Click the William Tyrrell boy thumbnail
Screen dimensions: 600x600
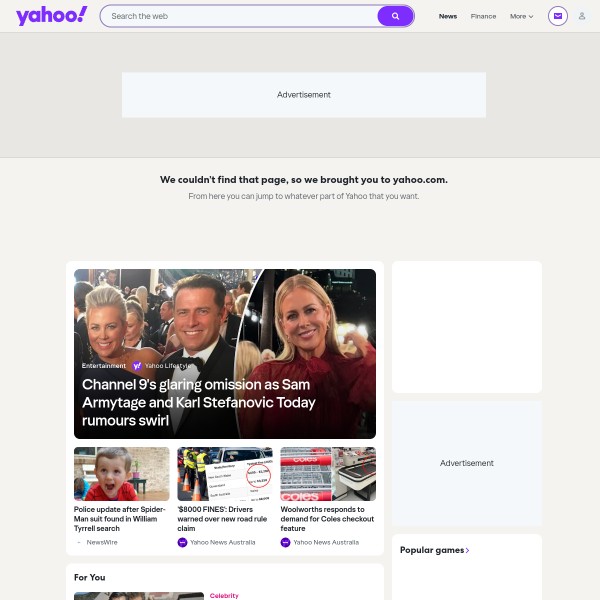(x=122, y=474)
